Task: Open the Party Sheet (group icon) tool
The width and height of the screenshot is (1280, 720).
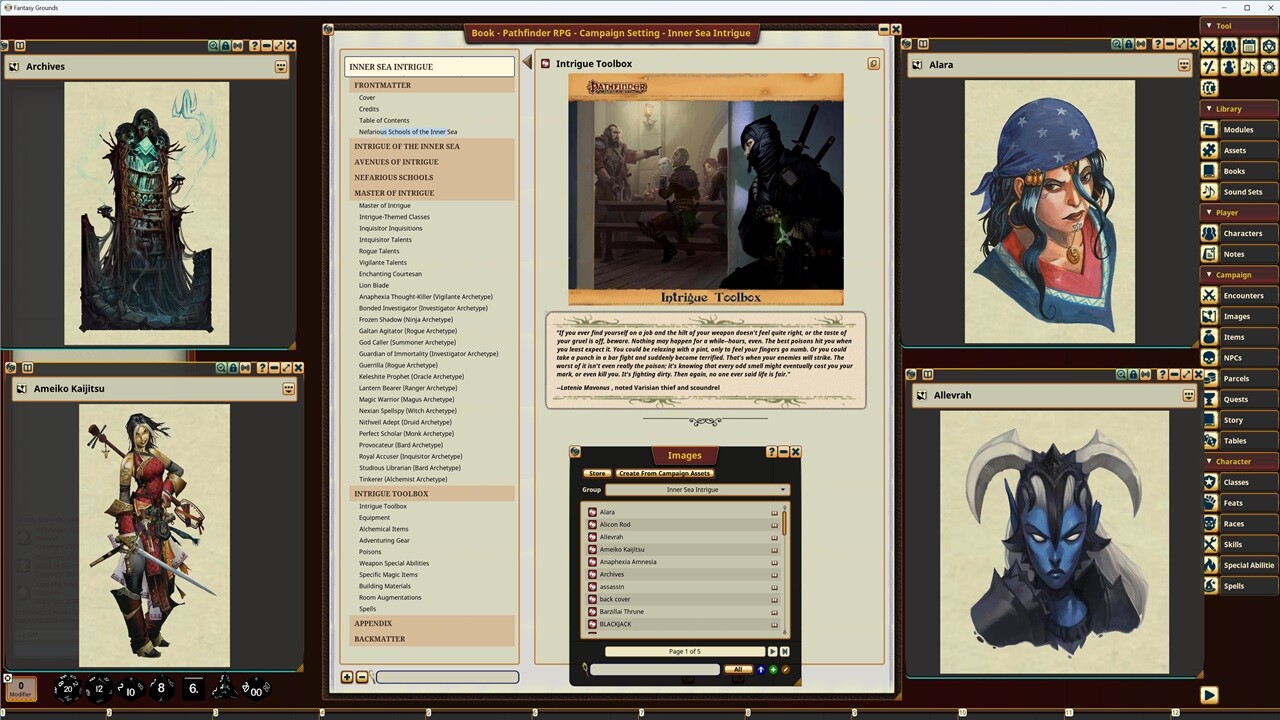Action: 1228,47
